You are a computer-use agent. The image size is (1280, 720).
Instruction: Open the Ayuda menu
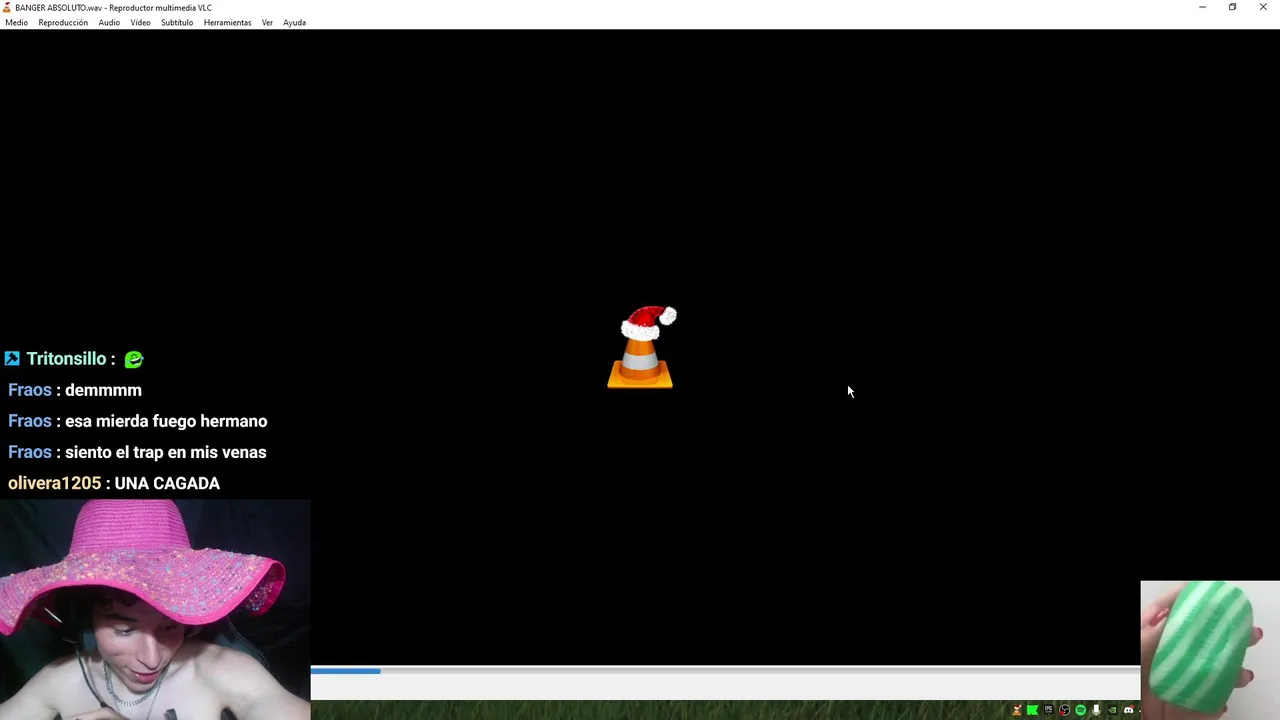point(294,22)
